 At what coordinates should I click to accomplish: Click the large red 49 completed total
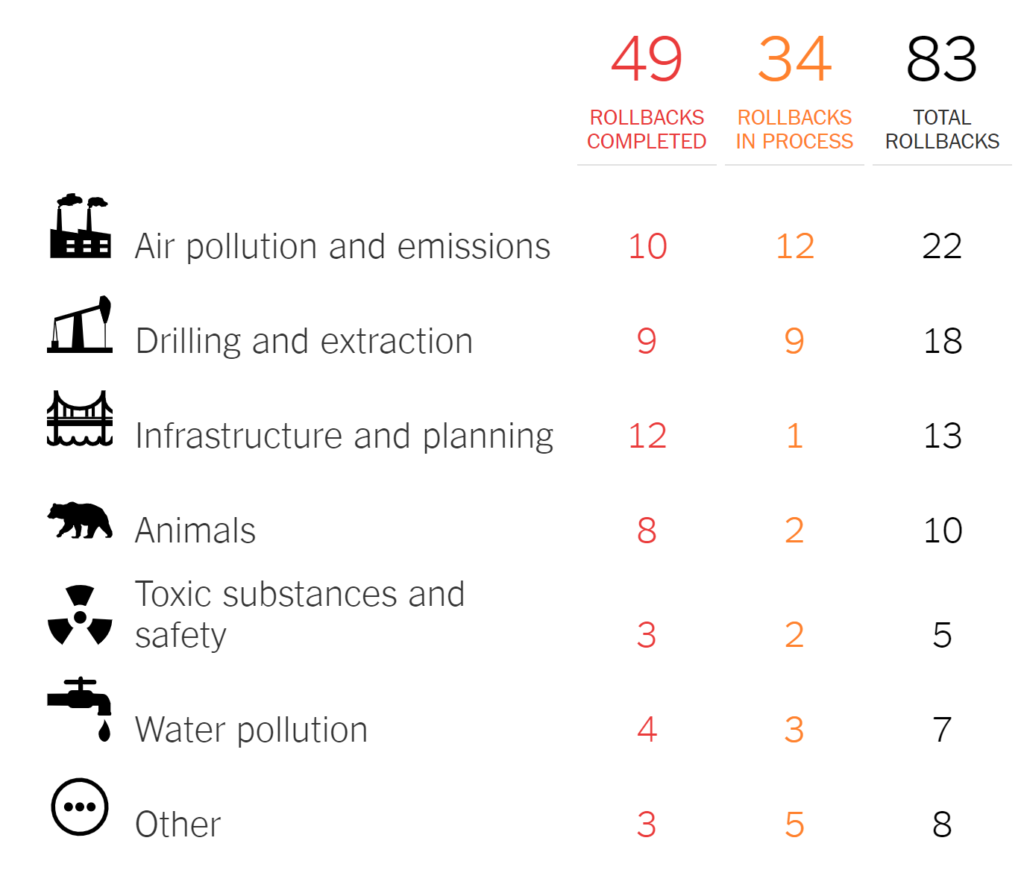click(647, 59)
